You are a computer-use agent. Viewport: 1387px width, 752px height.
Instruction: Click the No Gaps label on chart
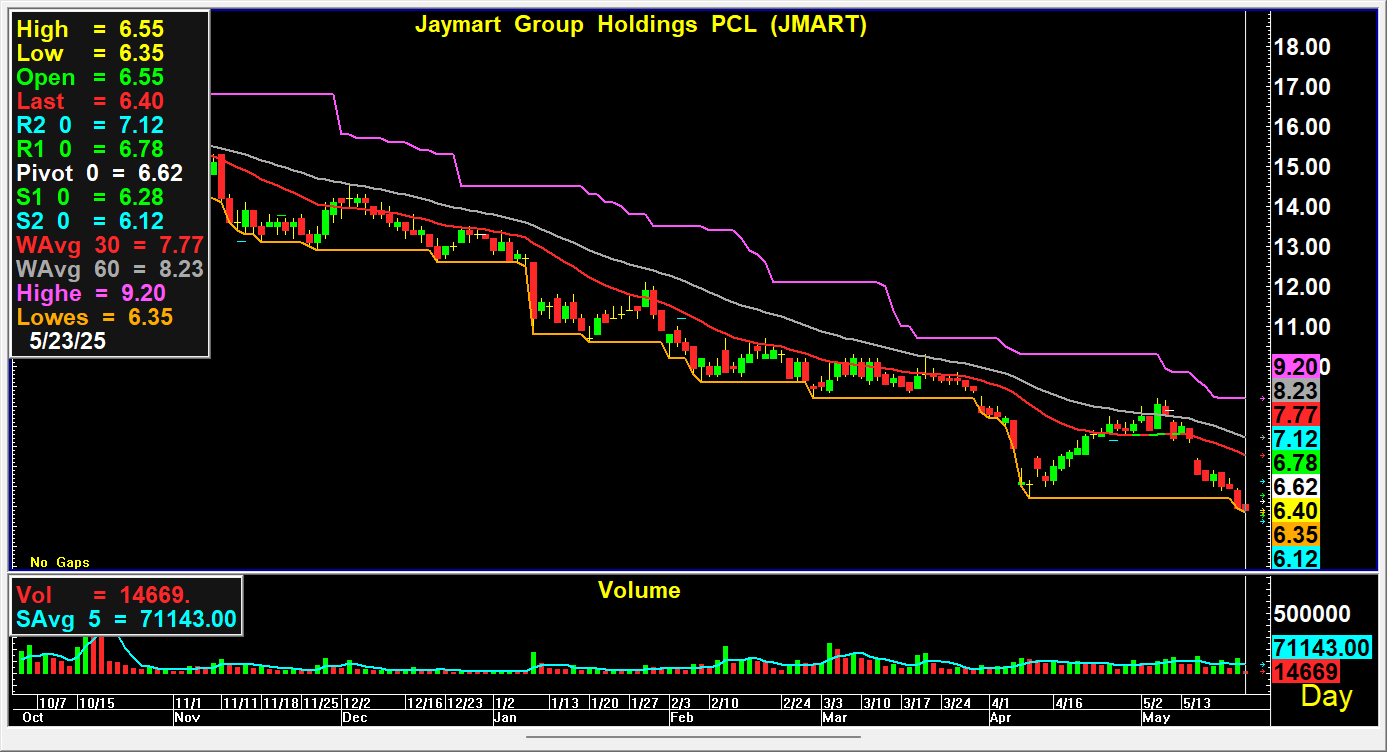[x=59, y=563]
